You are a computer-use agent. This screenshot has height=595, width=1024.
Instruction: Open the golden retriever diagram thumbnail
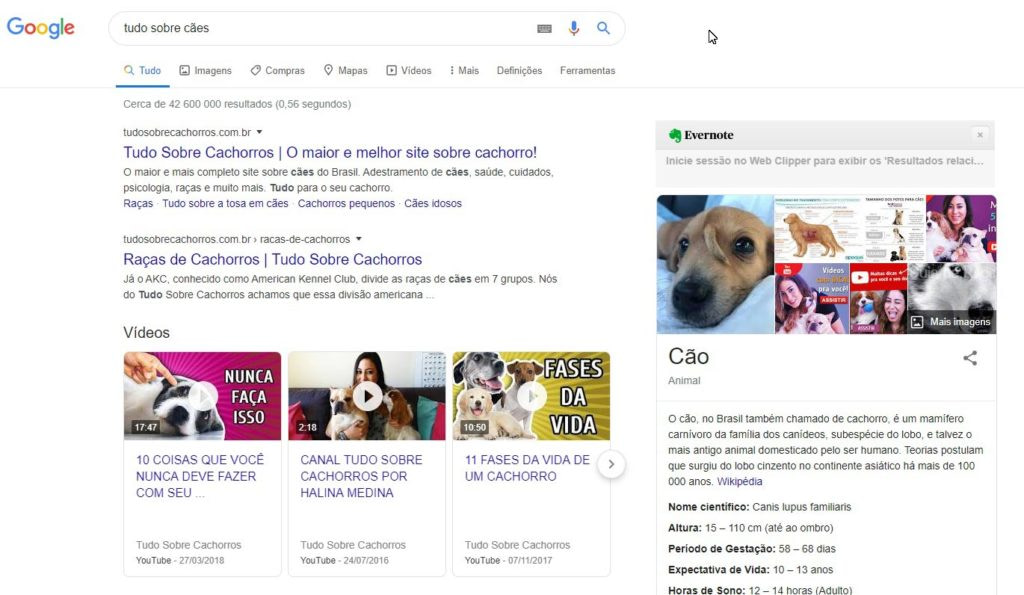[818, 228]
